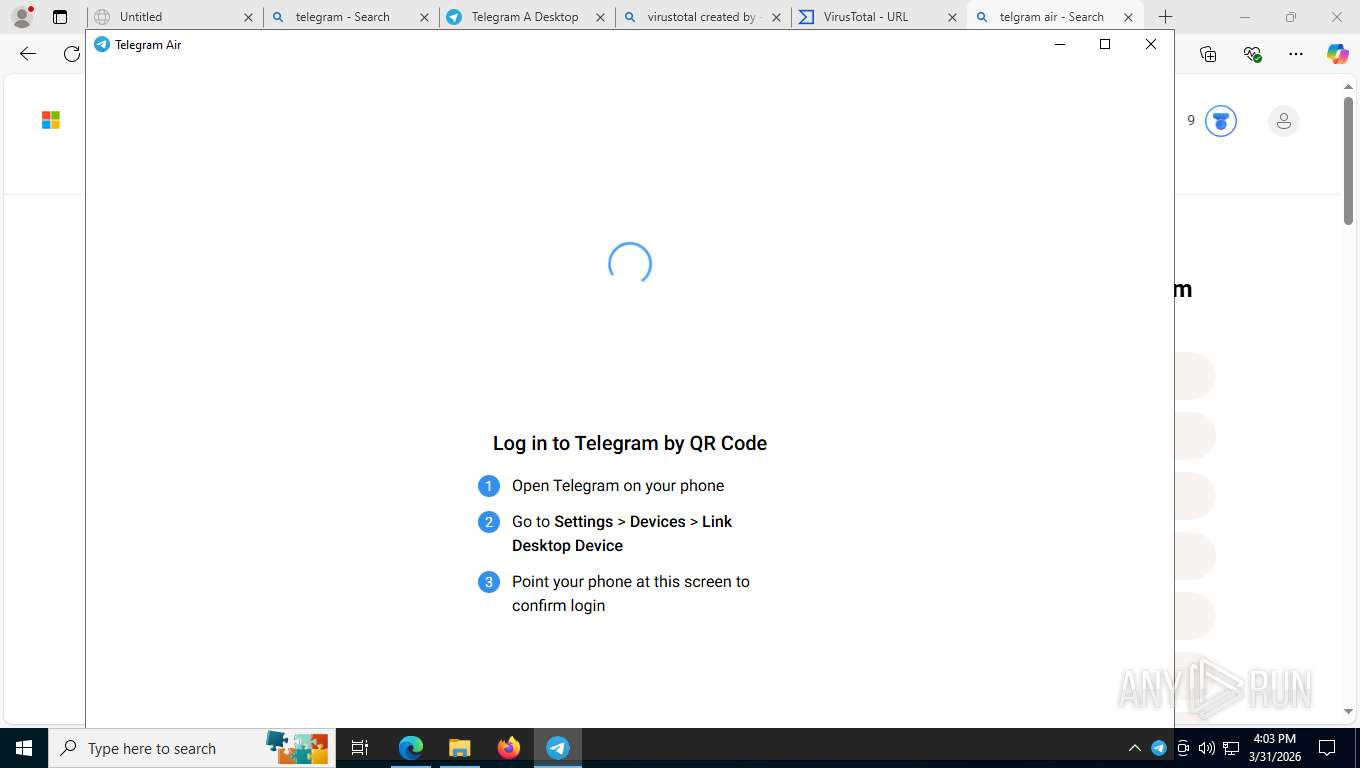This screenshot has width=1360, height=768.
Task: Go back in the Edge browser
Action: point(28,54)
